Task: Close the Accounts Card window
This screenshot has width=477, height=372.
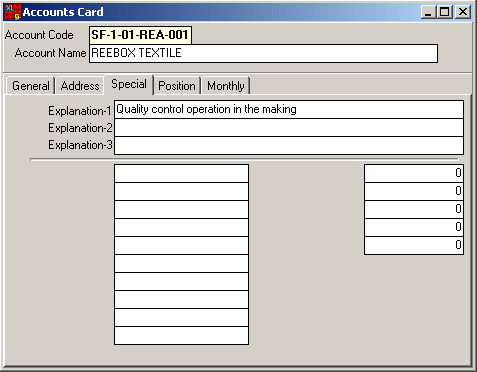Action: (463, 12)
